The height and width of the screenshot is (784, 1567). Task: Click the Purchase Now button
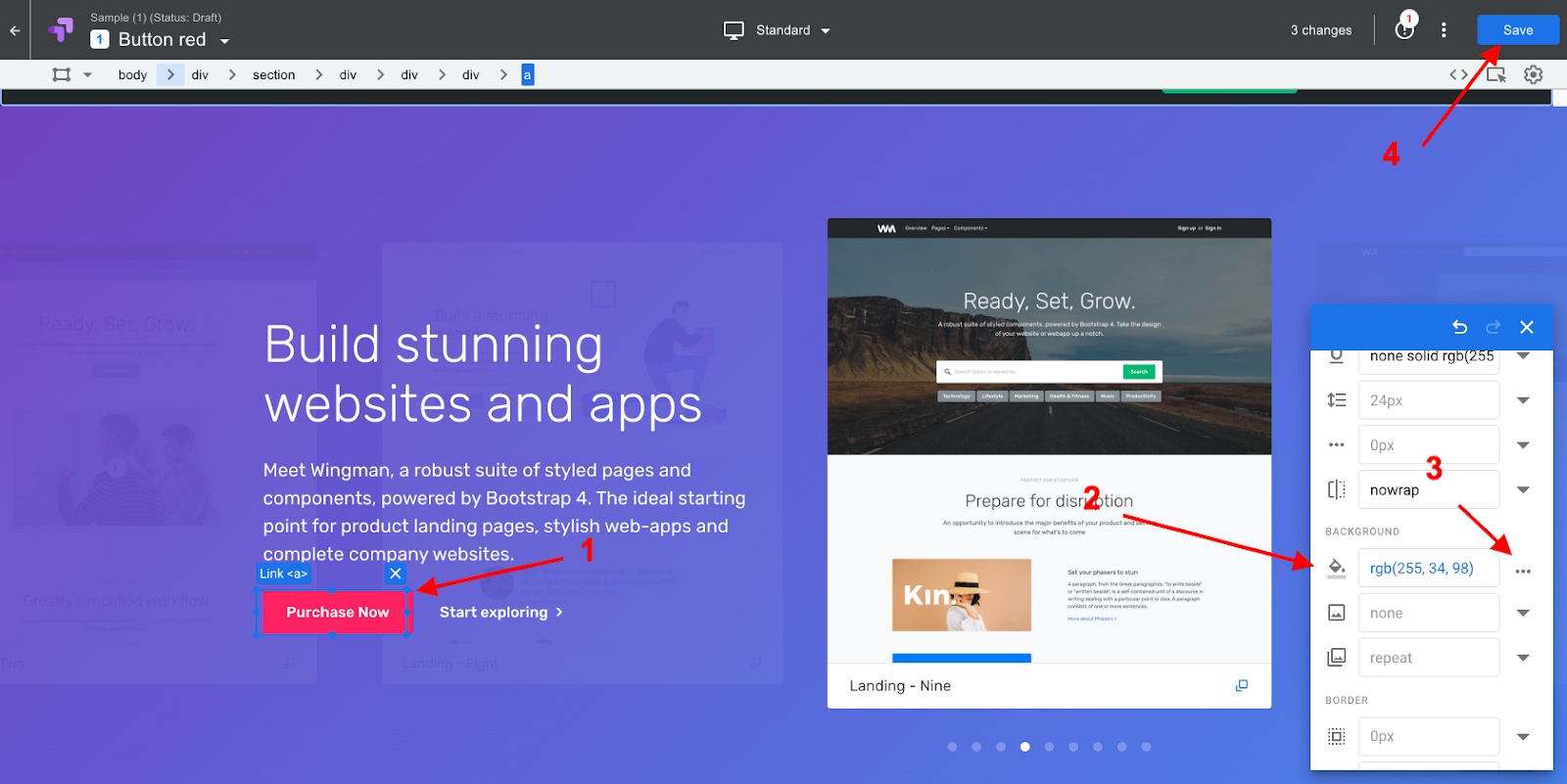tap(337, 613)
